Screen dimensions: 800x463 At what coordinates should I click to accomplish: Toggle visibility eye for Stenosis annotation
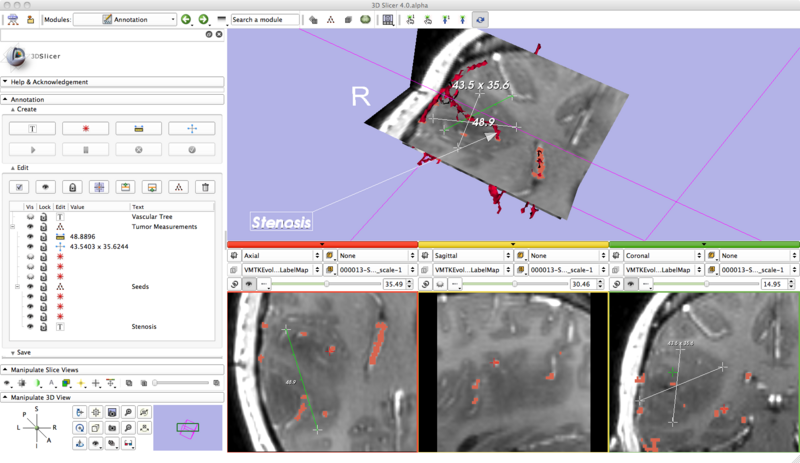(x=30, y=327)
